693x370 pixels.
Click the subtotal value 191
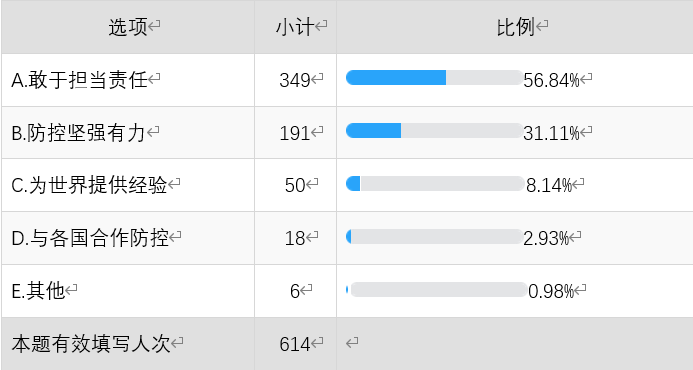pos(295,133)
